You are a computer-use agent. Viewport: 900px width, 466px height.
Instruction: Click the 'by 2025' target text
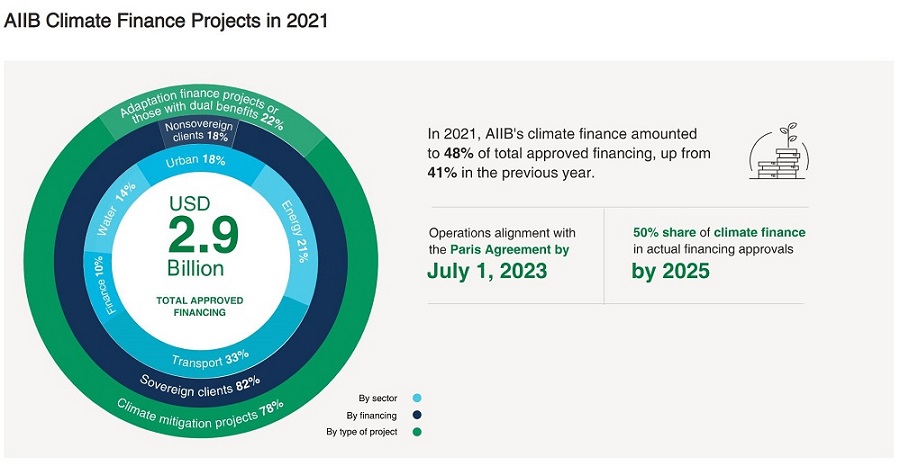tap(670, 270)
